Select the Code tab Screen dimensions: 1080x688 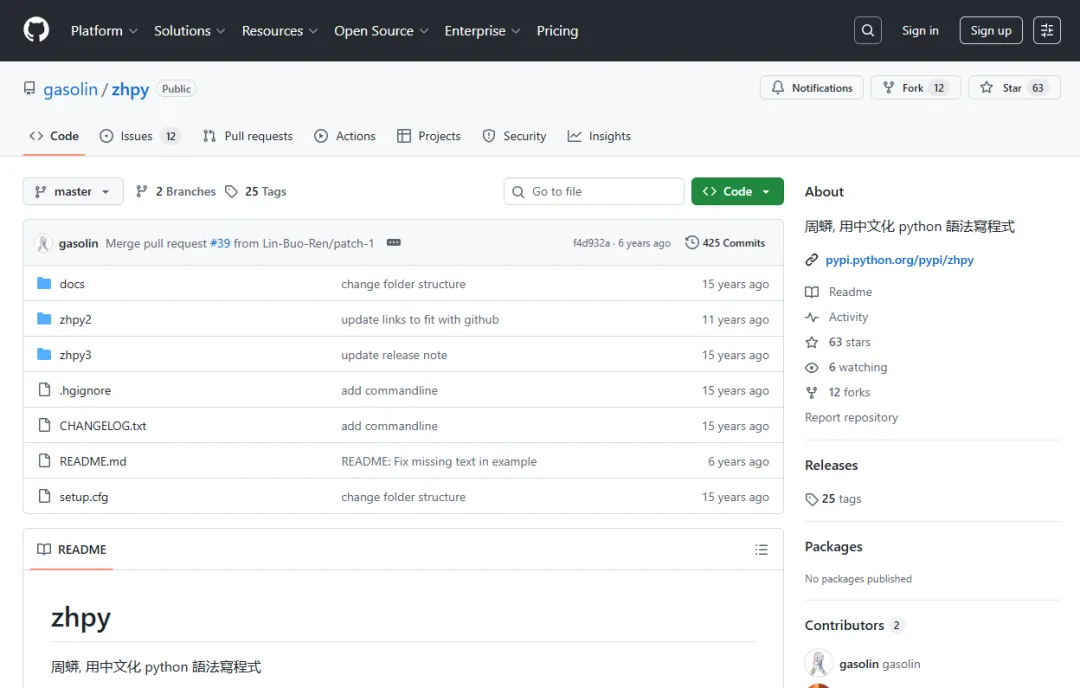coord(54,136)
